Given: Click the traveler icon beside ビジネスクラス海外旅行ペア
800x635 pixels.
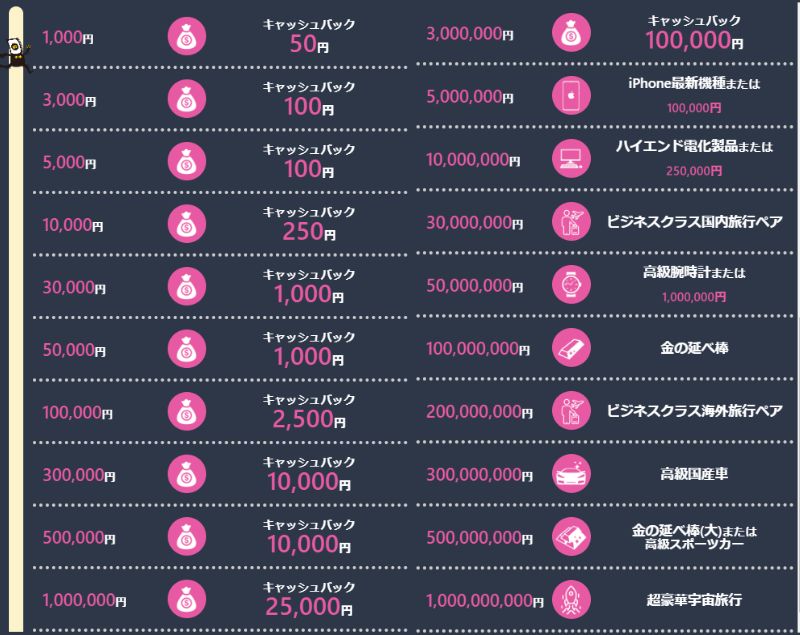Looking at the screenshot, I should [571, 411].
